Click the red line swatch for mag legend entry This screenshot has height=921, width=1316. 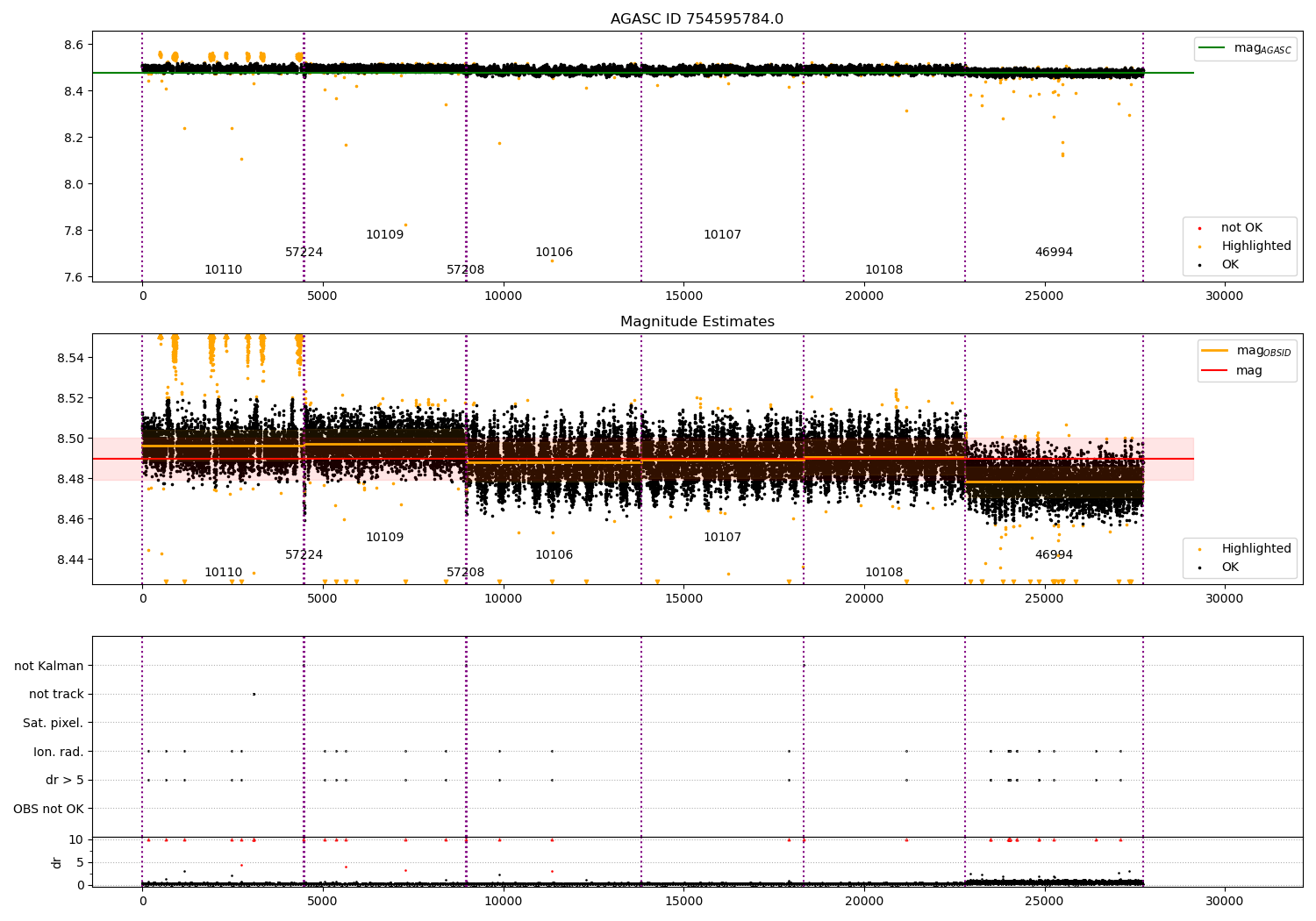point(1214,371)
